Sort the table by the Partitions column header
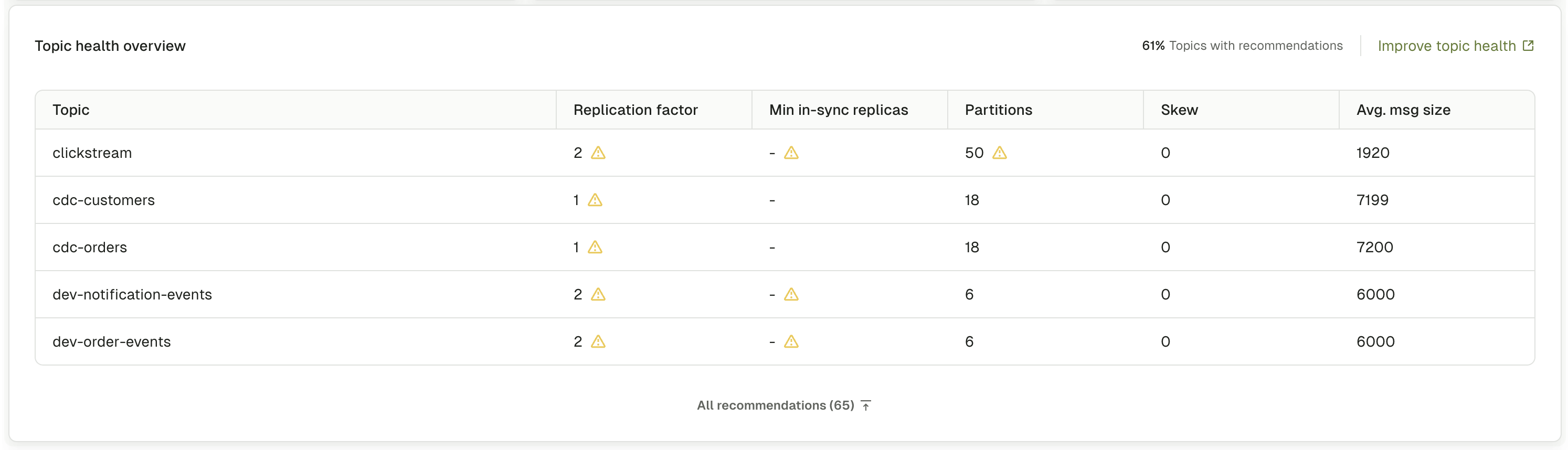This screenshot has width=1568, height=450. click(x=998, y=110)
